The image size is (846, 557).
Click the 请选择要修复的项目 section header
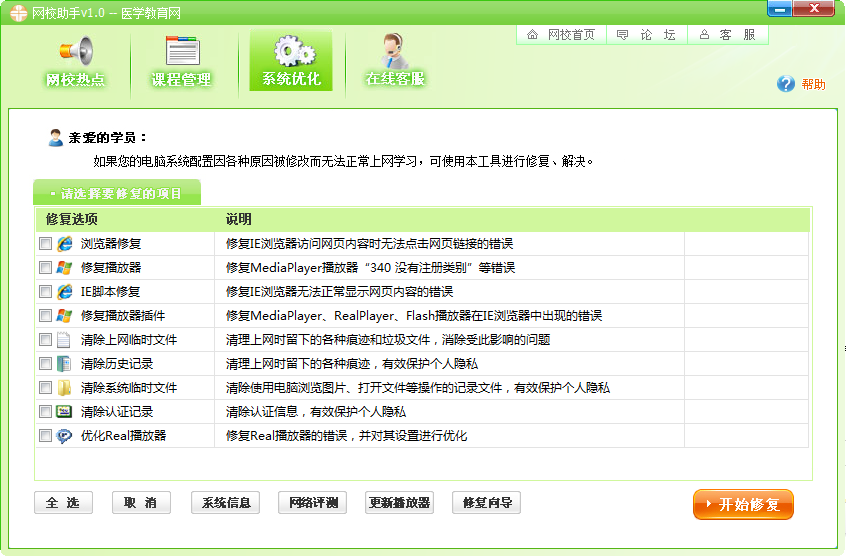click(x=117, y=194)
